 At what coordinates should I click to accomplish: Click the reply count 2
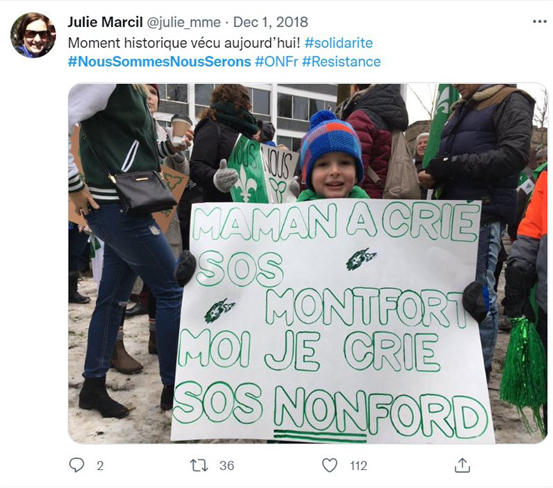click(100, 466)
